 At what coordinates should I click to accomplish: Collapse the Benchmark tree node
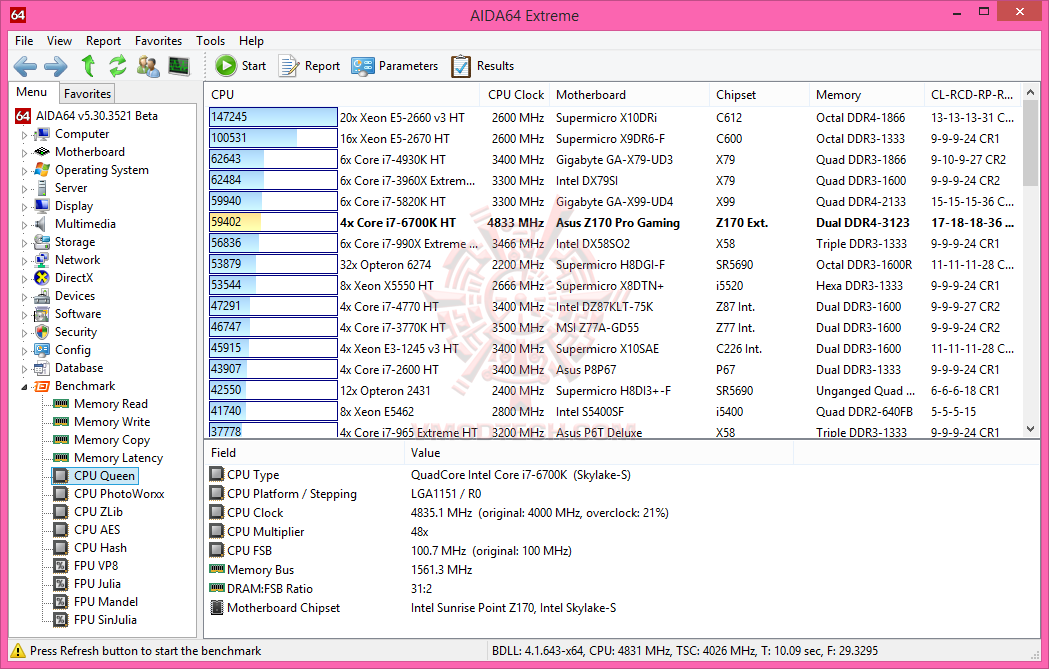[x=25, y=387]
